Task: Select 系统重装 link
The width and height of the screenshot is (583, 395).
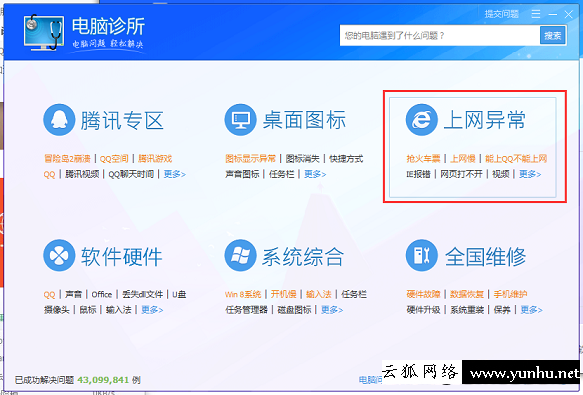Action: coord(467,309)
